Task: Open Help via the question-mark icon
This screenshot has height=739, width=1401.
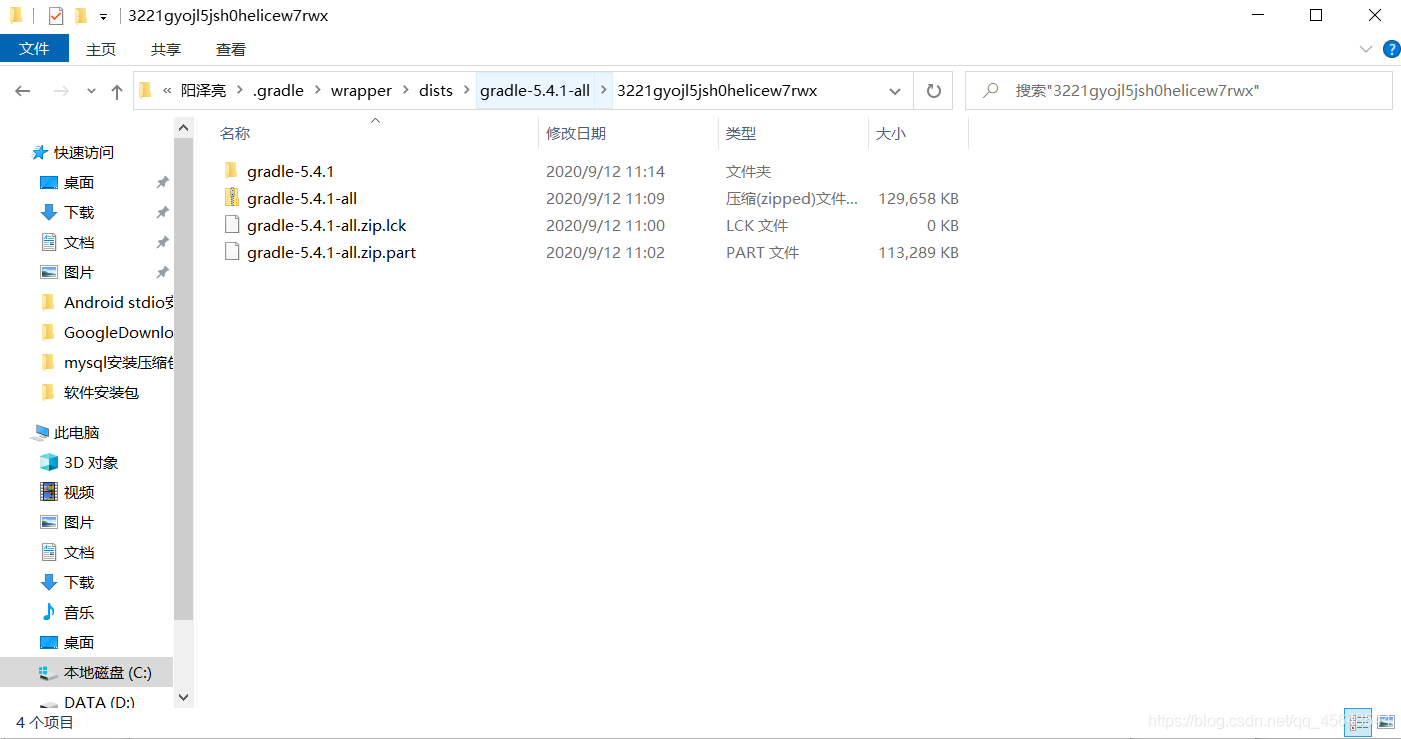Action: [1392, 48]
